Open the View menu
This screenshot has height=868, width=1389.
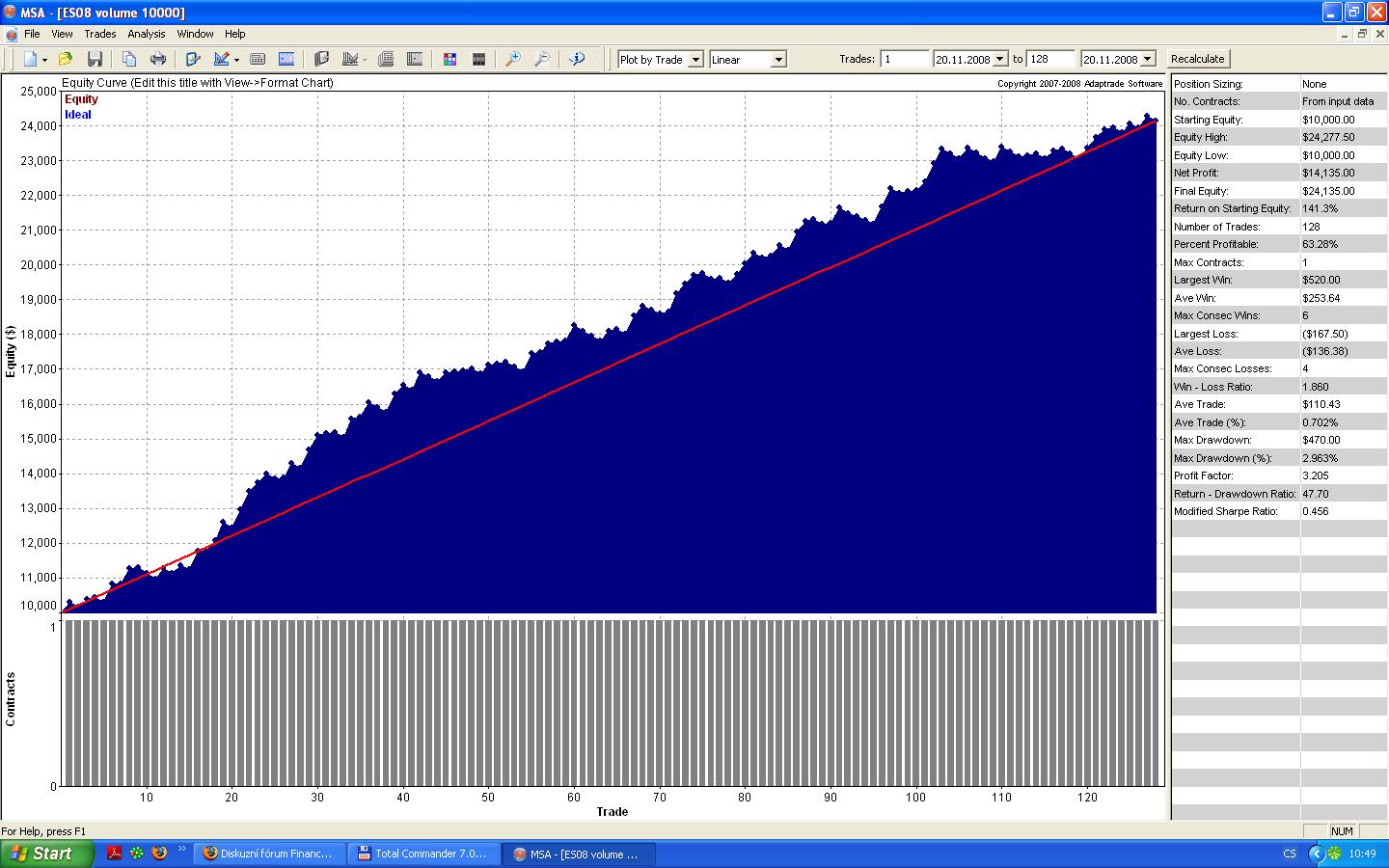point(62,34)
